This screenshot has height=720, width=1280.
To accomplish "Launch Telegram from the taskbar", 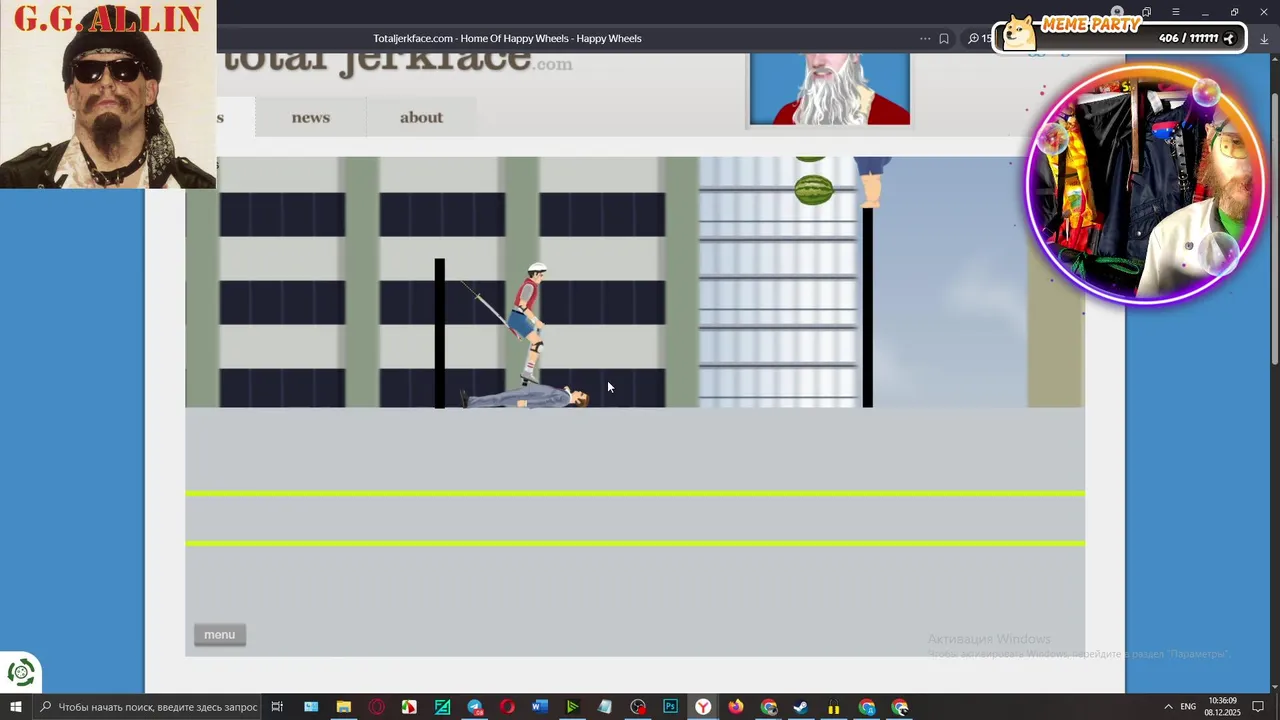I will tap(474, 707).
